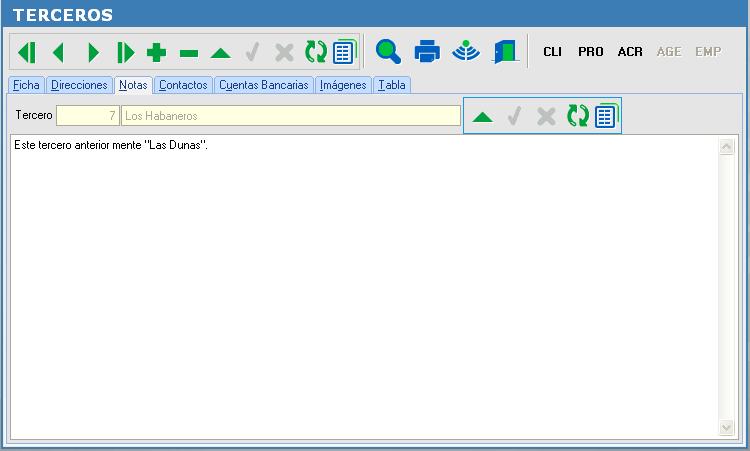
Task: Switch to the Ficha tab
Action: [26, 85]
